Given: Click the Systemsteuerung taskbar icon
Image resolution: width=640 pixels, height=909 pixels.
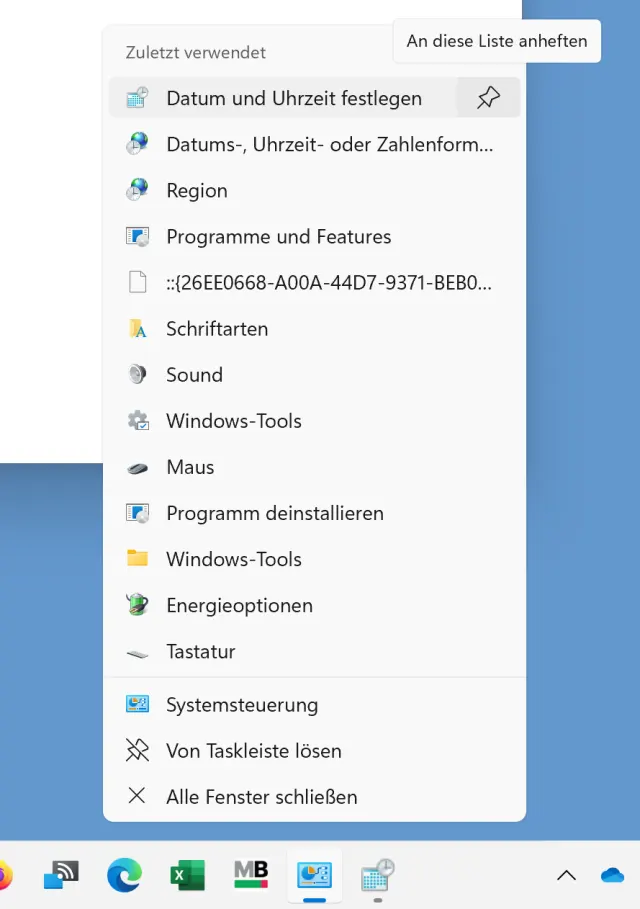Looking at the screenshot, I should point(315,875).
